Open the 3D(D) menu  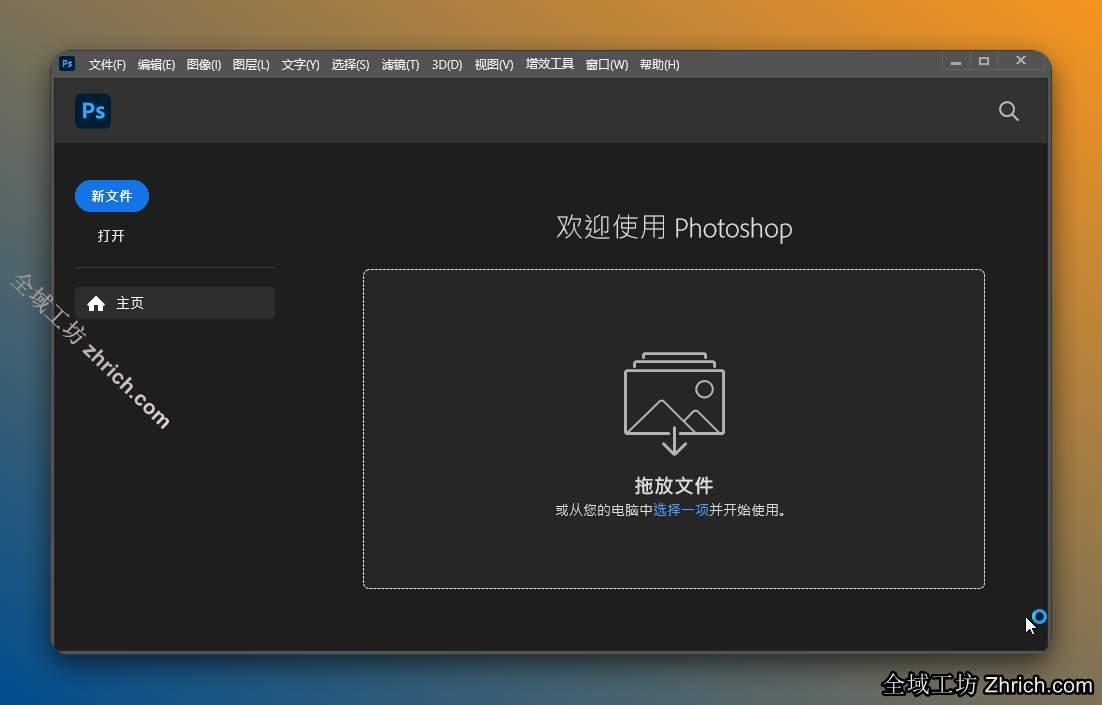click(447, 65)
